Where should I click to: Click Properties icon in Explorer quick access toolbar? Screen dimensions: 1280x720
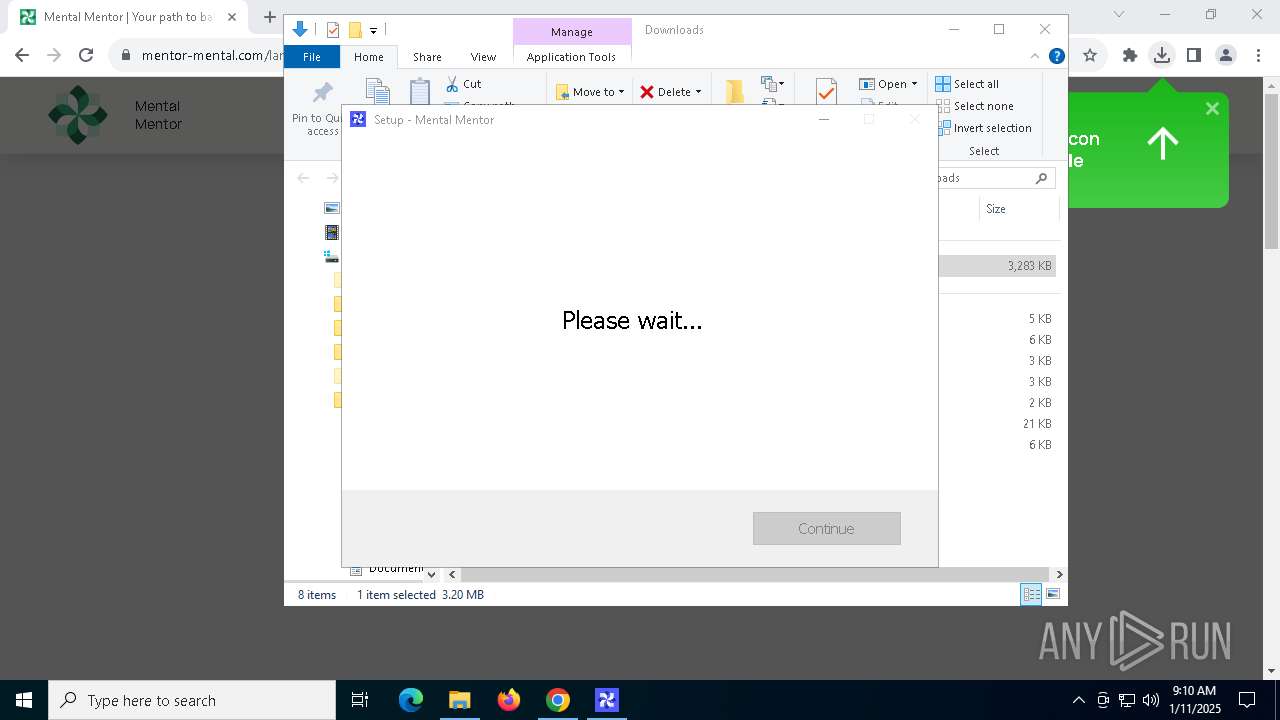(x=333, y=30)
